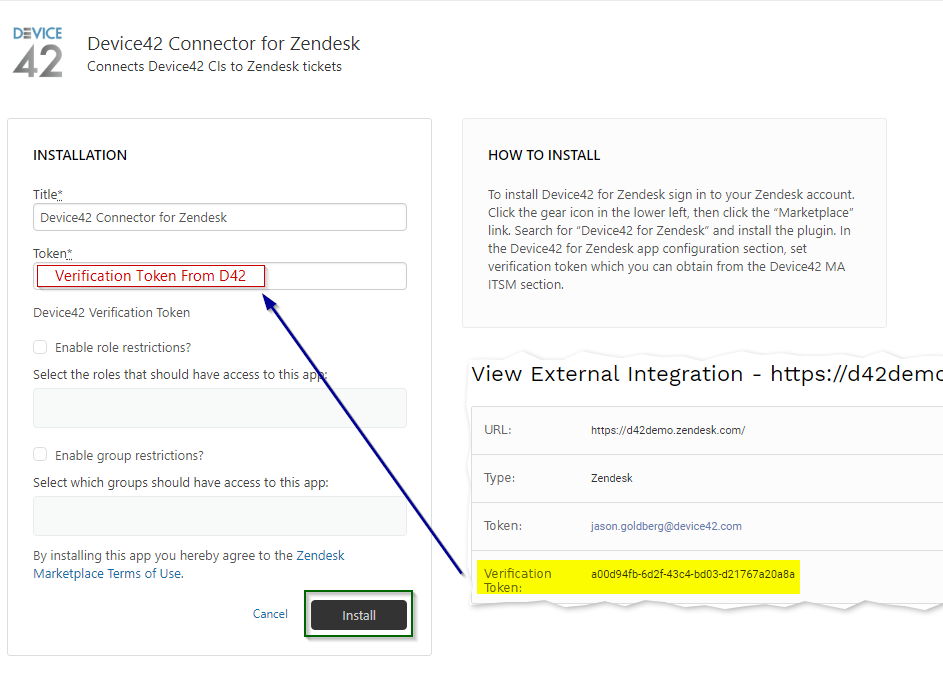The width and height of the screenshot is (943, 674).
Task: Select the verification token value a00d94fb-6d2f
Action: point(692,574)
